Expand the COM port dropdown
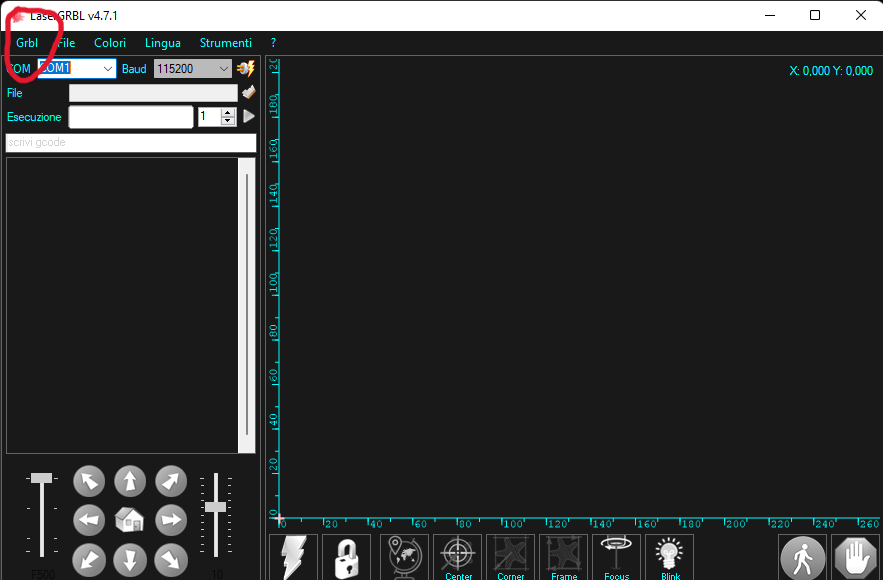This screenshot has width=883, height=580. [x=108, y=69]
